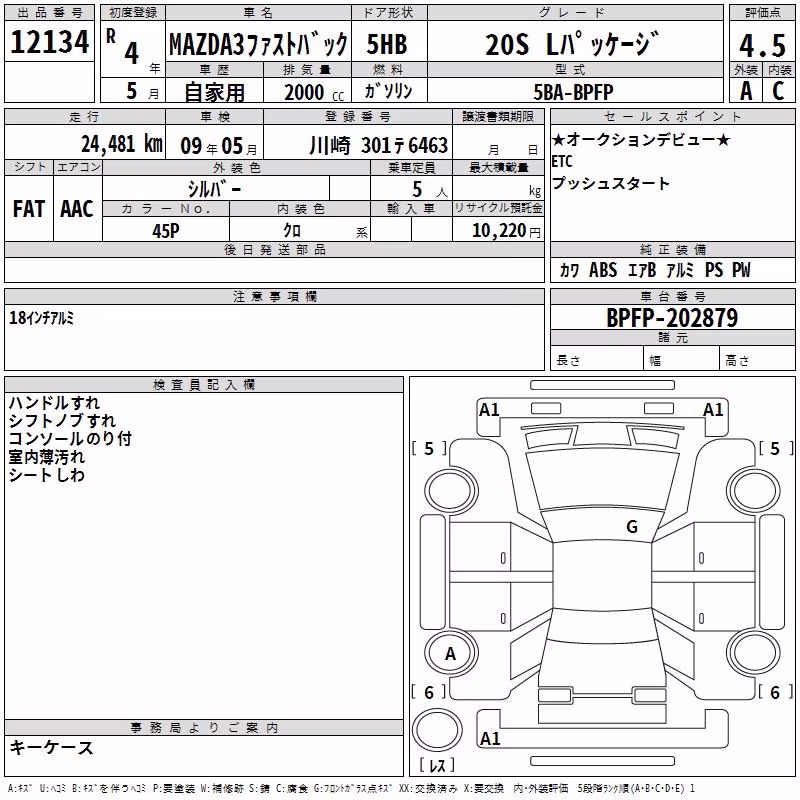Select the interior color クロ
This screenshot has height=800, width=800.
tap(292, 231)
